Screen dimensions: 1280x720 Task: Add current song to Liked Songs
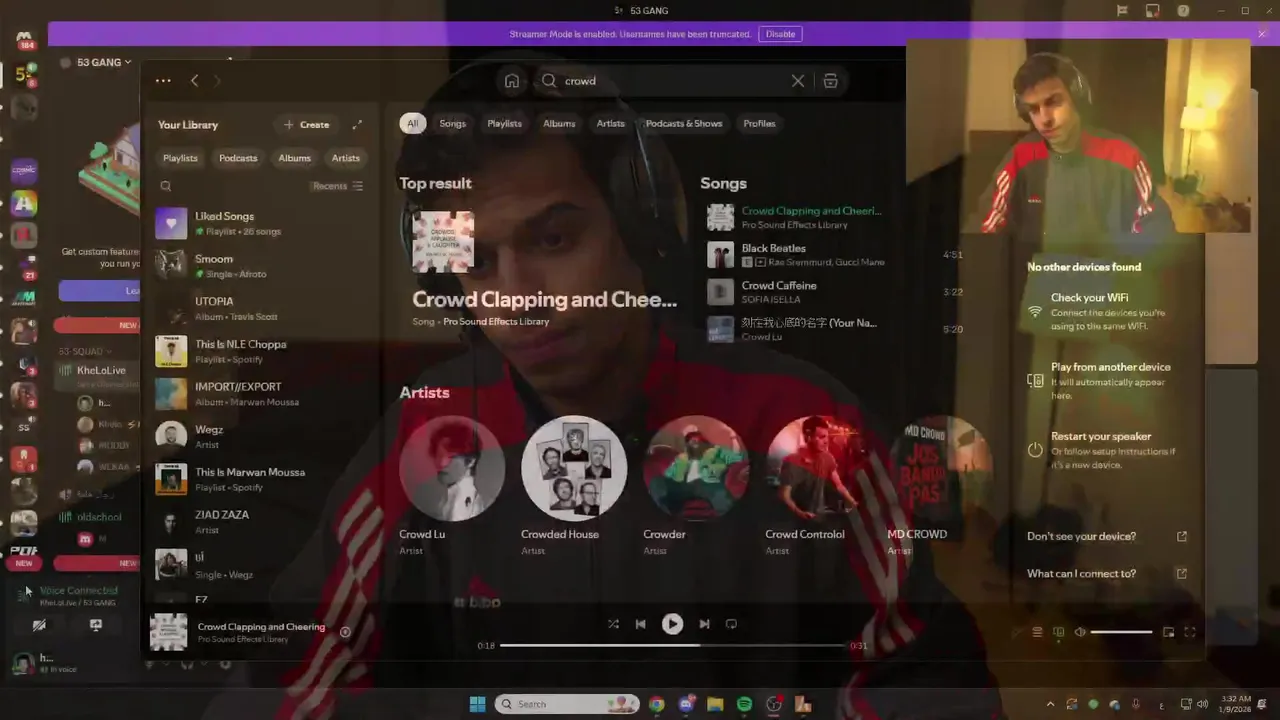(x=345, y=632)
